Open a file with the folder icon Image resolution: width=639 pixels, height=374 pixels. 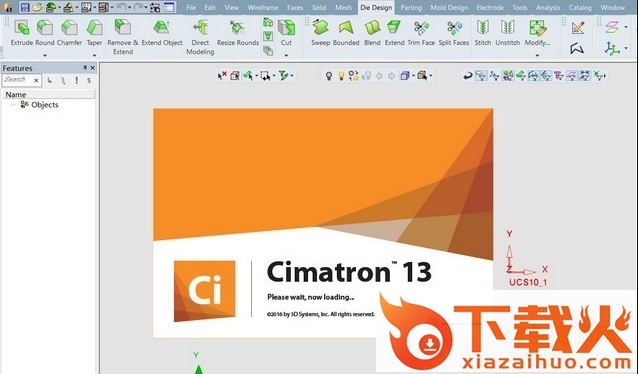[x=37, y=7]
